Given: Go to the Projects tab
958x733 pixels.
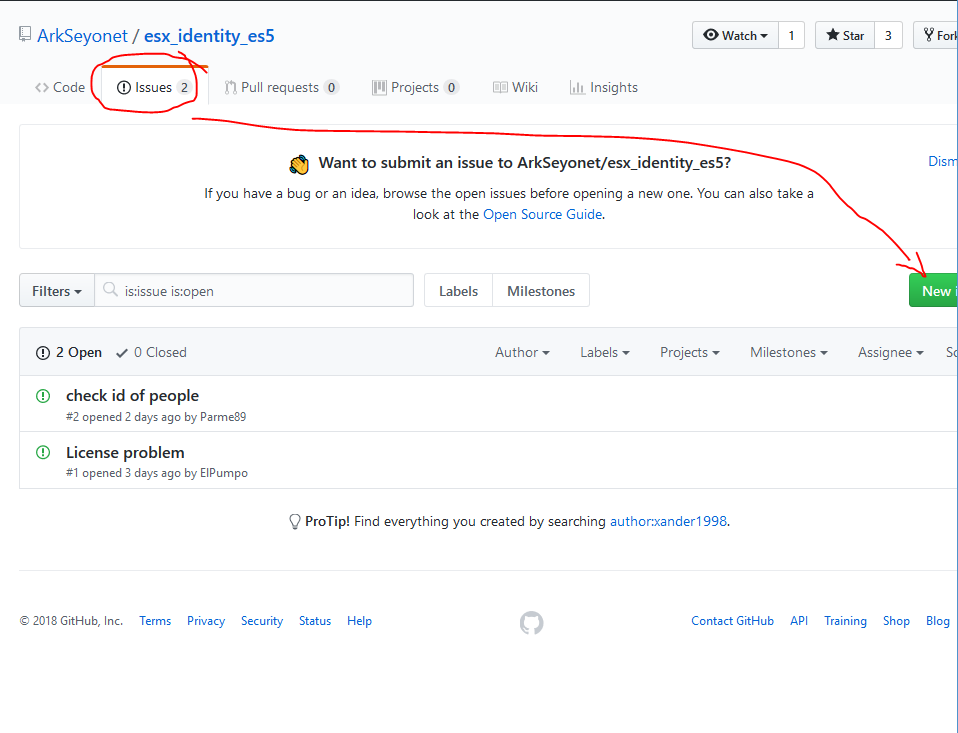Looking at the screenshot, I should tap(415, 87).
